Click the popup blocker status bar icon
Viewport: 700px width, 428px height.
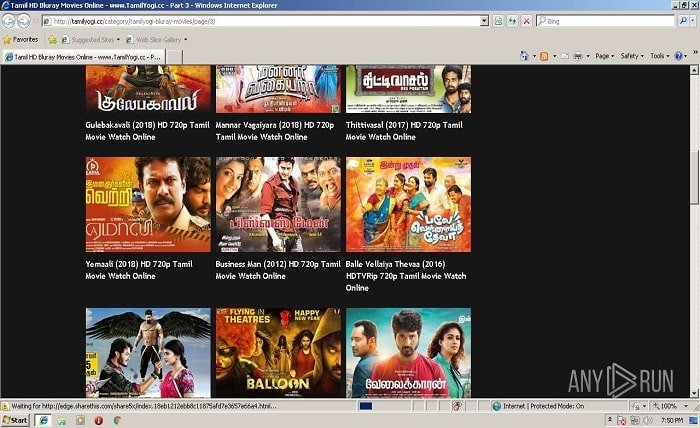coord(456,406)
